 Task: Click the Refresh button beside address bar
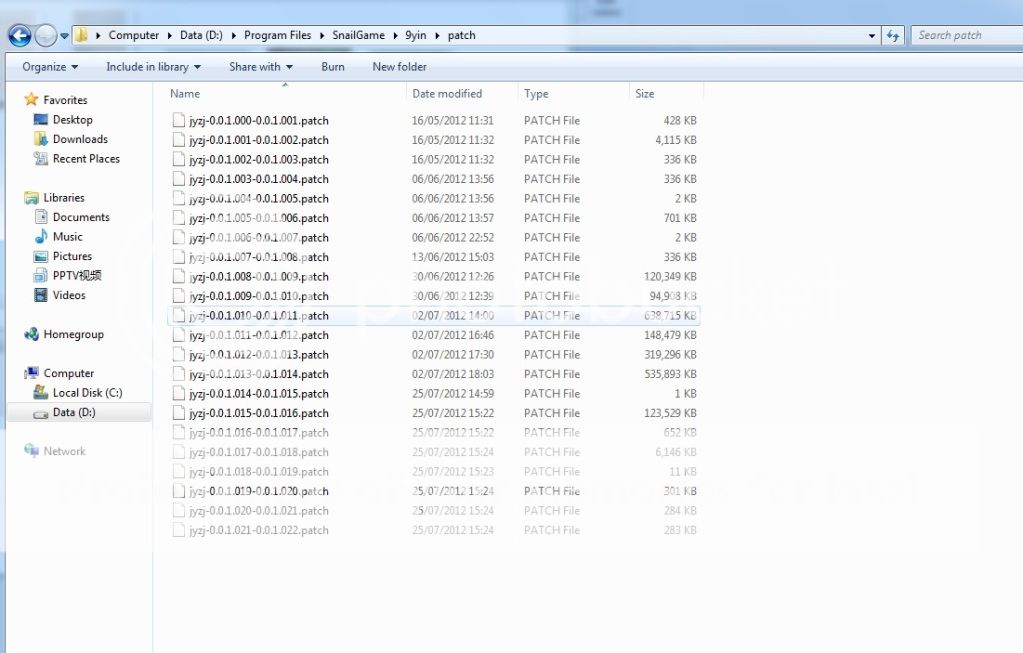pos(893,36)
